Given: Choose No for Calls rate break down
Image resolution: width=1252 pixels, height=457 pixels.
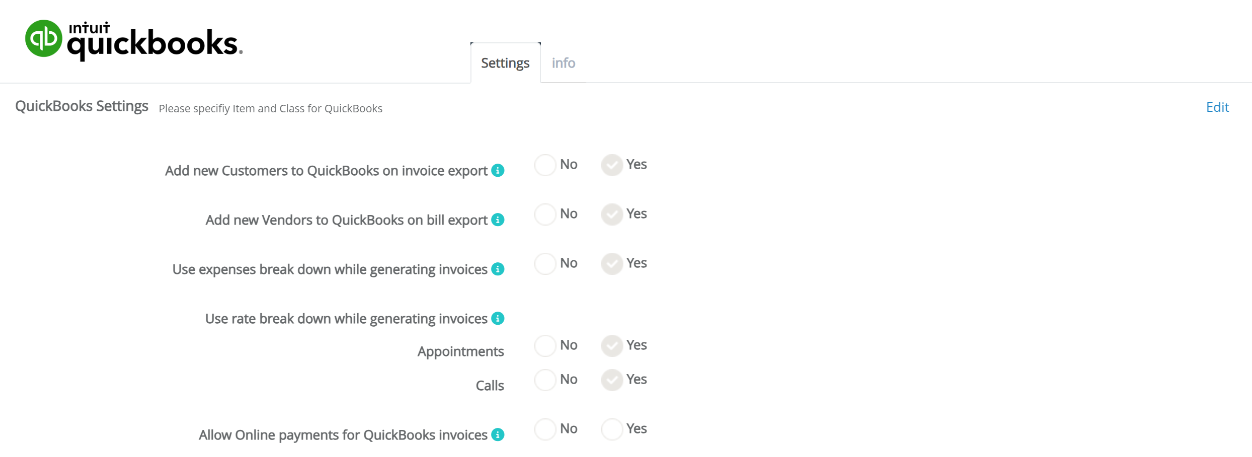Looking at the screenshot, I should [x=545, y=380].
